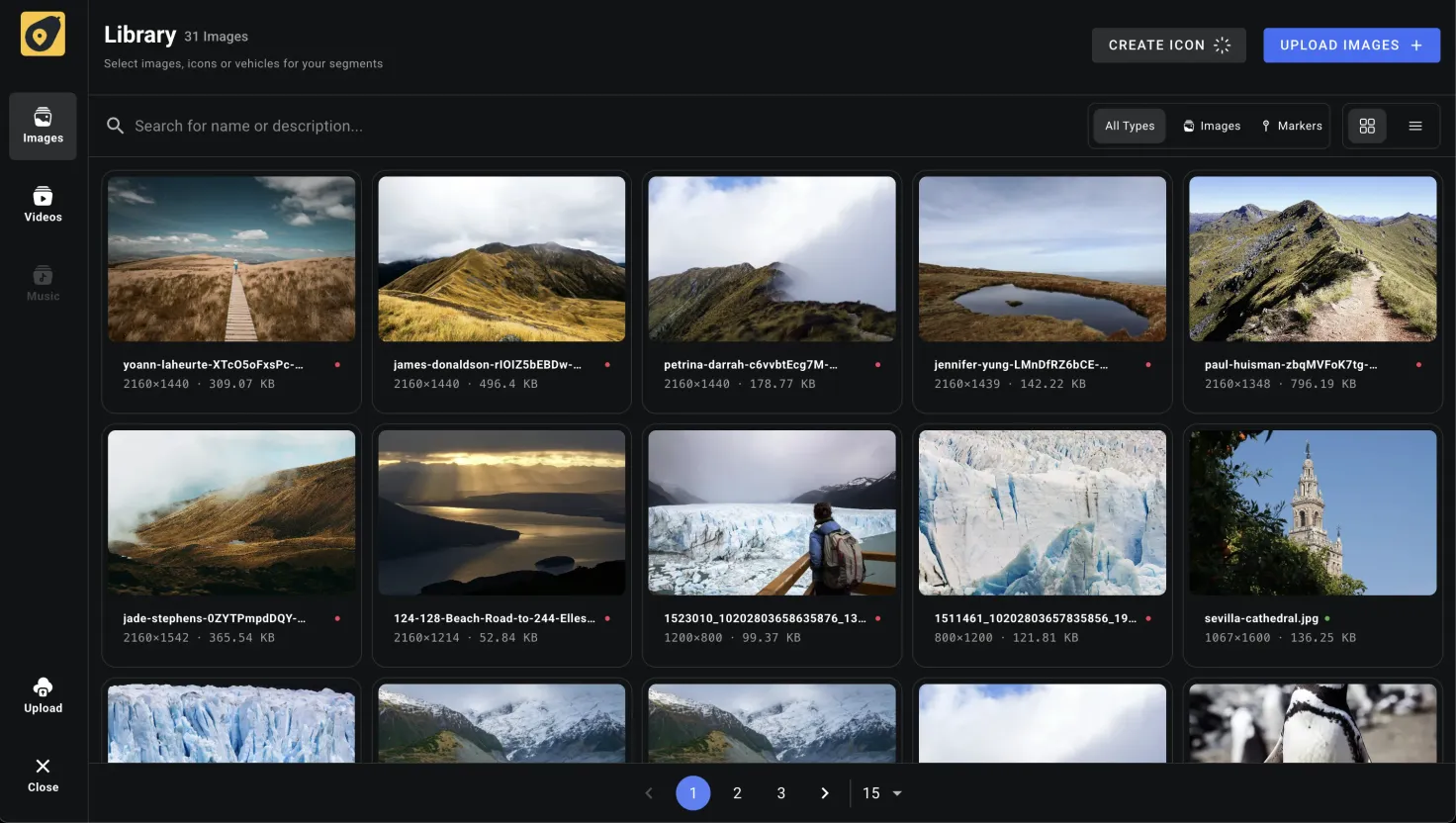The image size is (1456, 823).
Task: Click the Upload Images button
Action: (1351, 46)
